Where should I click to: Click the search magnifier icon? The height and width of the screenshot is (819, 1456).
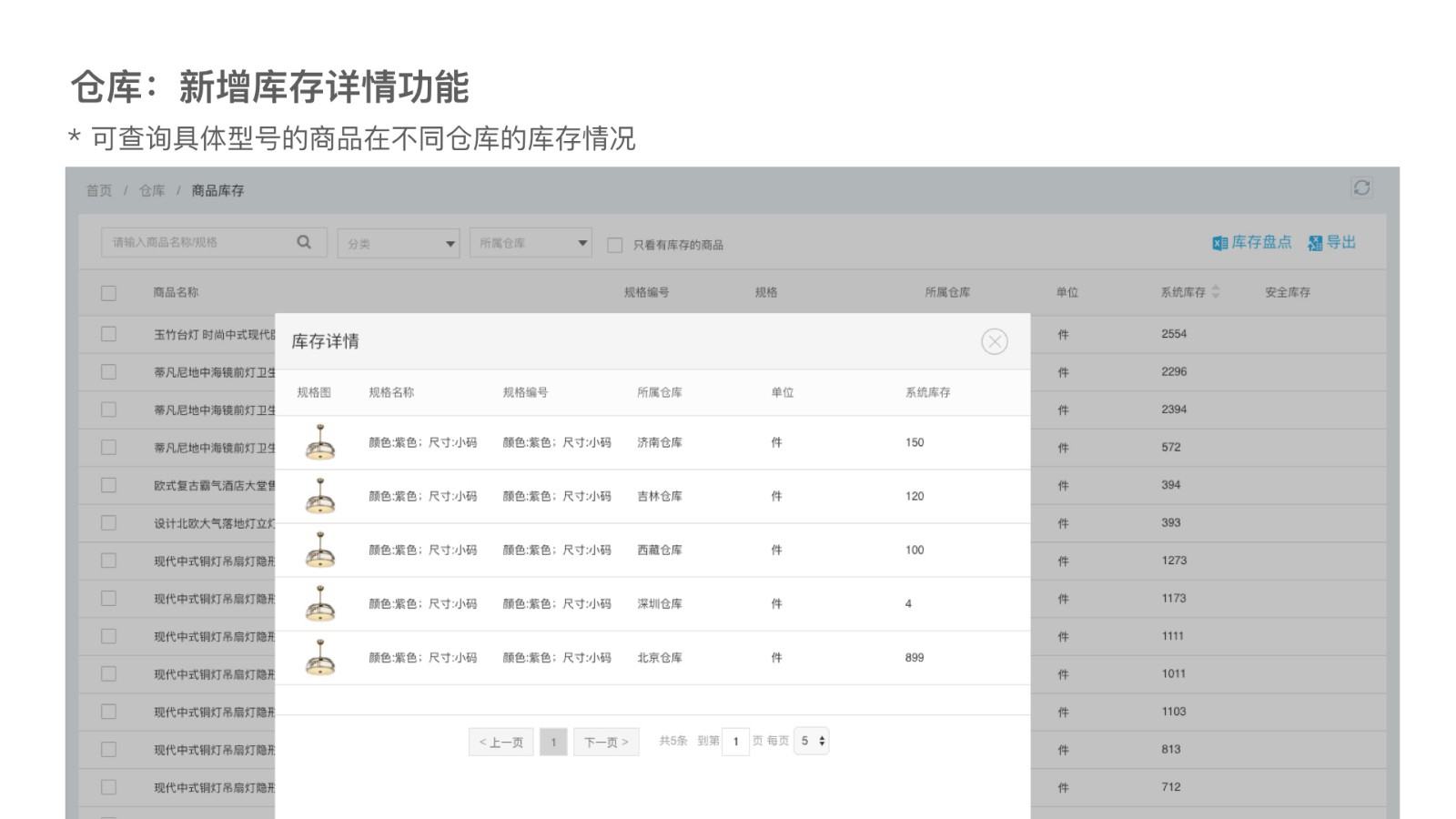coord(304,242)
